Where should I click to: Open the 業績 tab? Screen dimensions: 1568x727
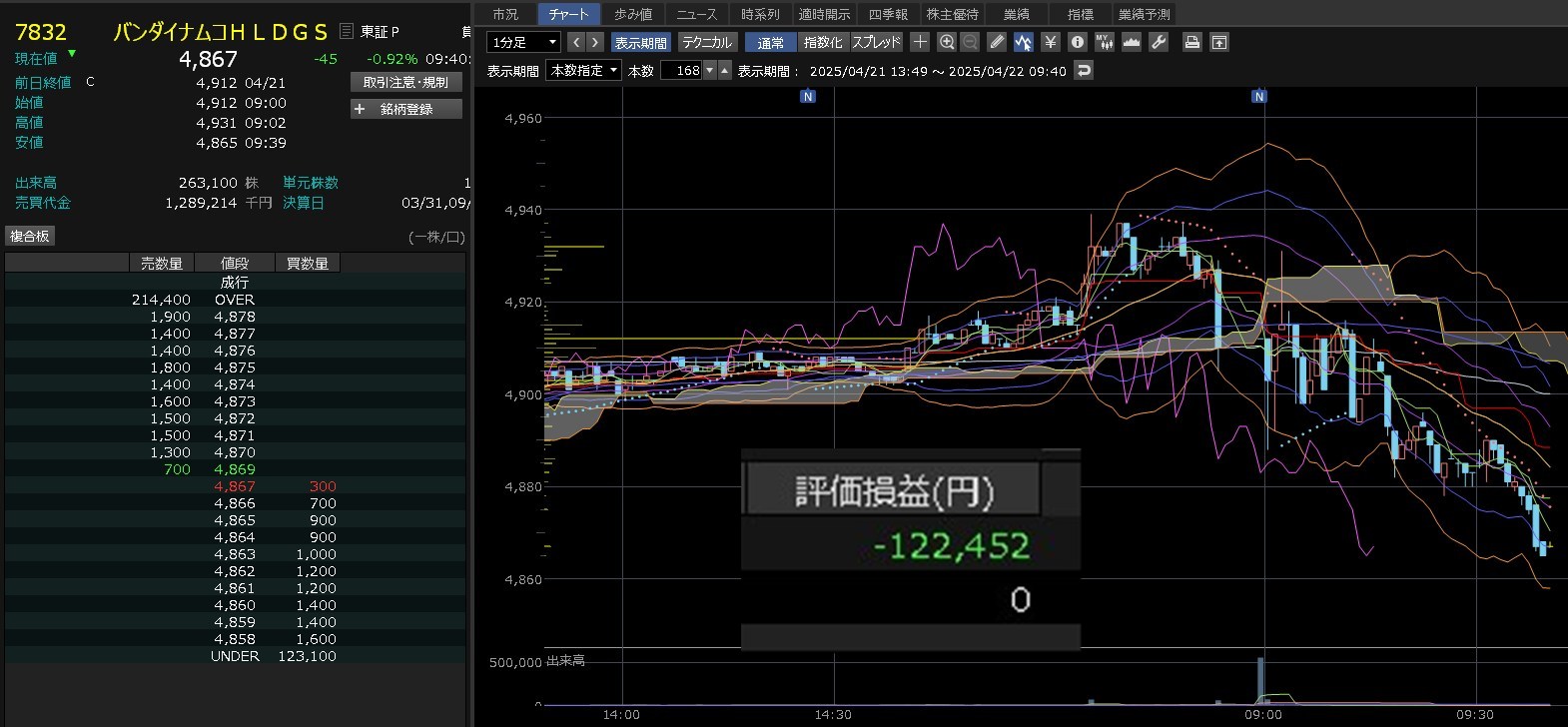1016,14
